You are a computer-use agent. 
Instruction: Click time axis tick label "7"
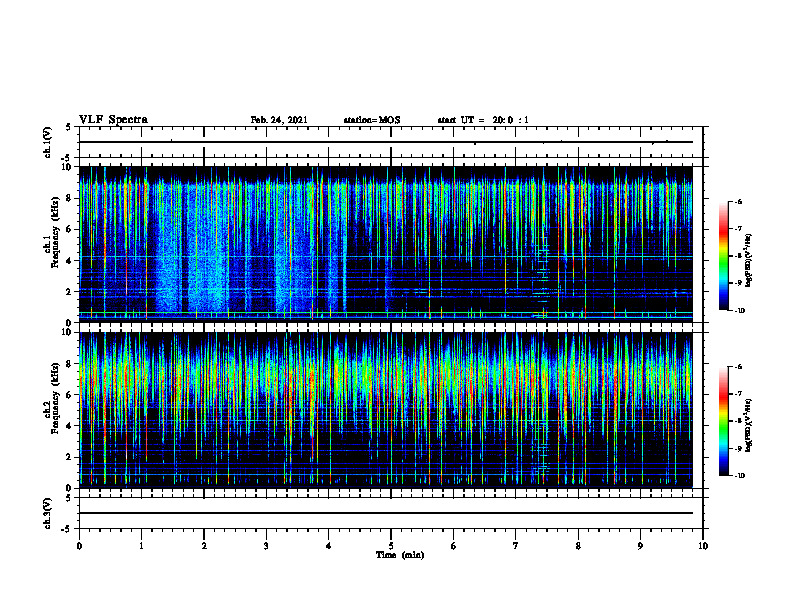[516, 546]
